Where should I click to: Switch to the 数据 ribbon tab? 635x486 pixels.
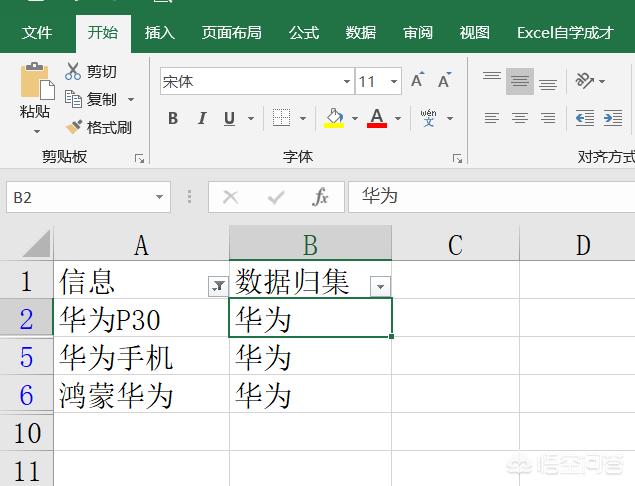pos(361,33)
